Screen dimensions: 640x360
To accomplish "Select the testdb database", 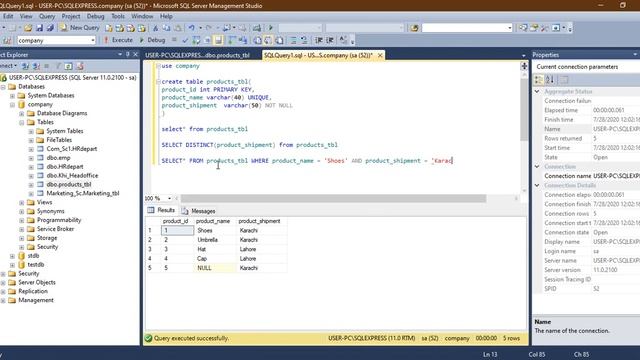I will click(36, 265).
